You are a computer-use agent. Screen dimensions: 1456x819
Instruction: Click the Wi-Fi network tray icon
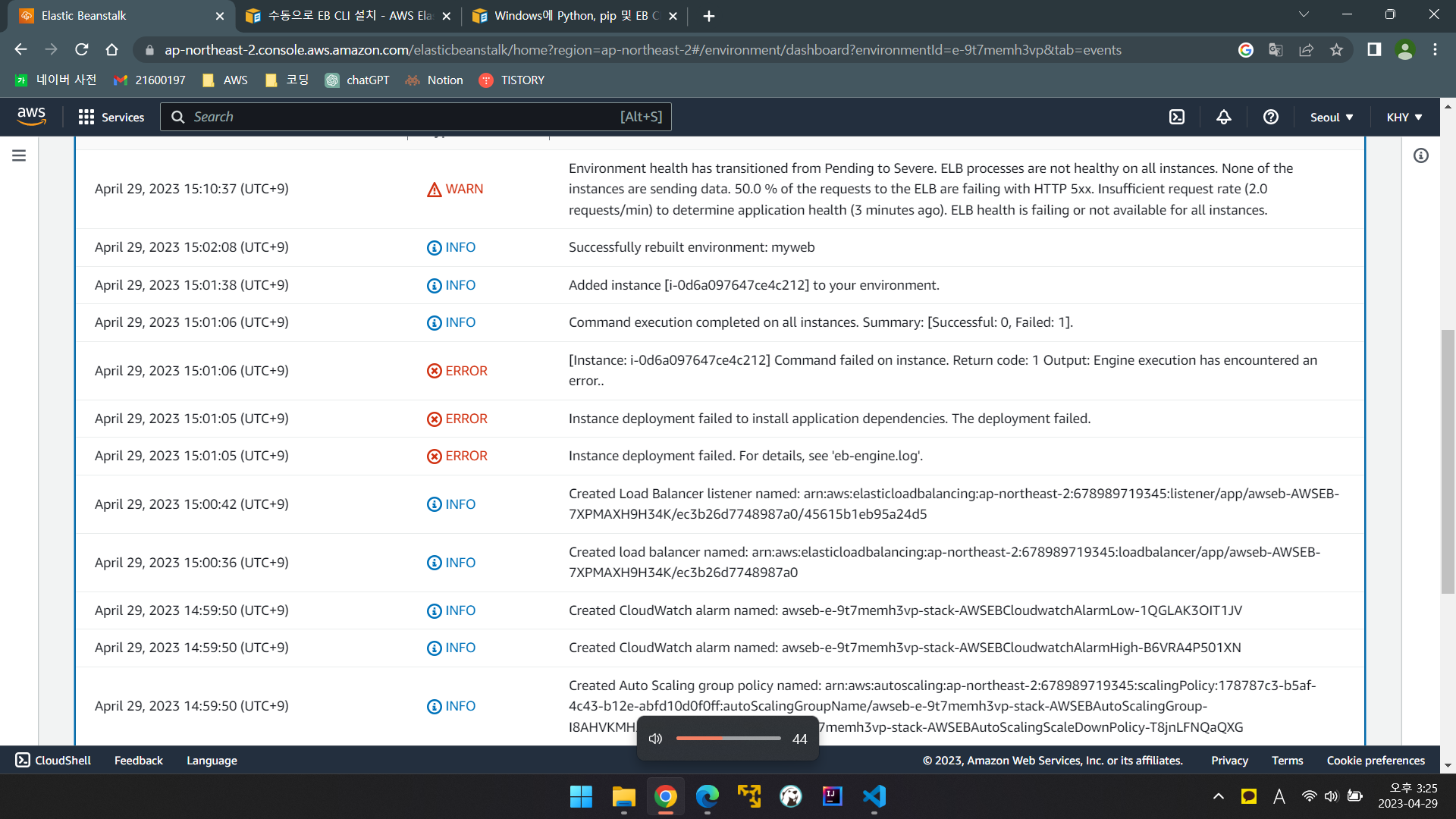1309,796
